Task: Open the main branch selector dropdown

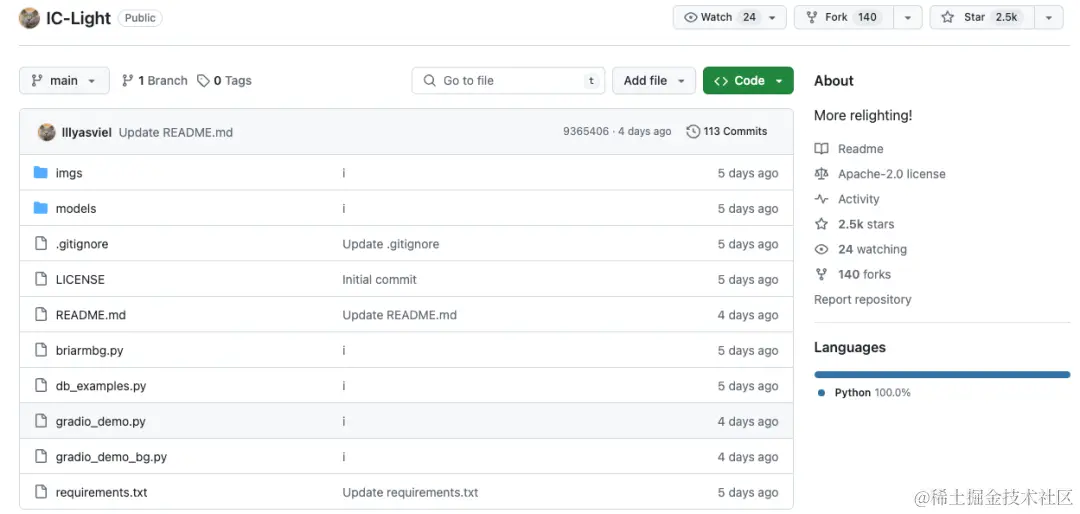Action: pyautogui.click(x=64, y=81)
